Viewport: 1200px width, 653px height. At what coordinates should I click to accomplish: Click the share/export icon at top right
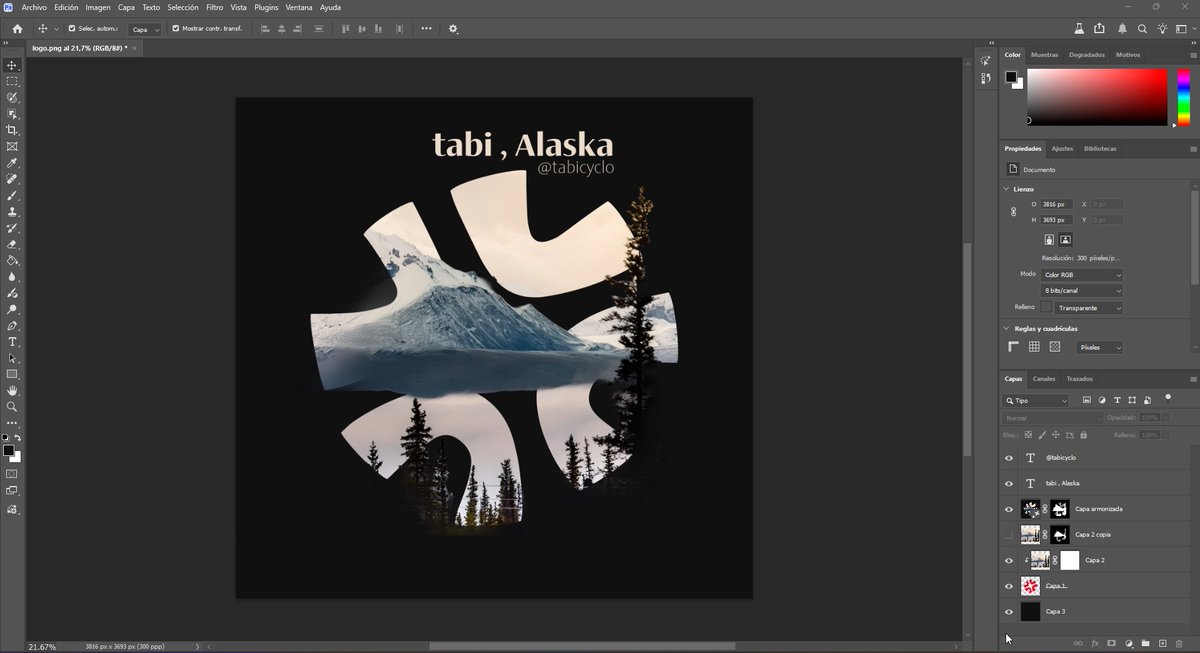click(x=1100, y=29)
